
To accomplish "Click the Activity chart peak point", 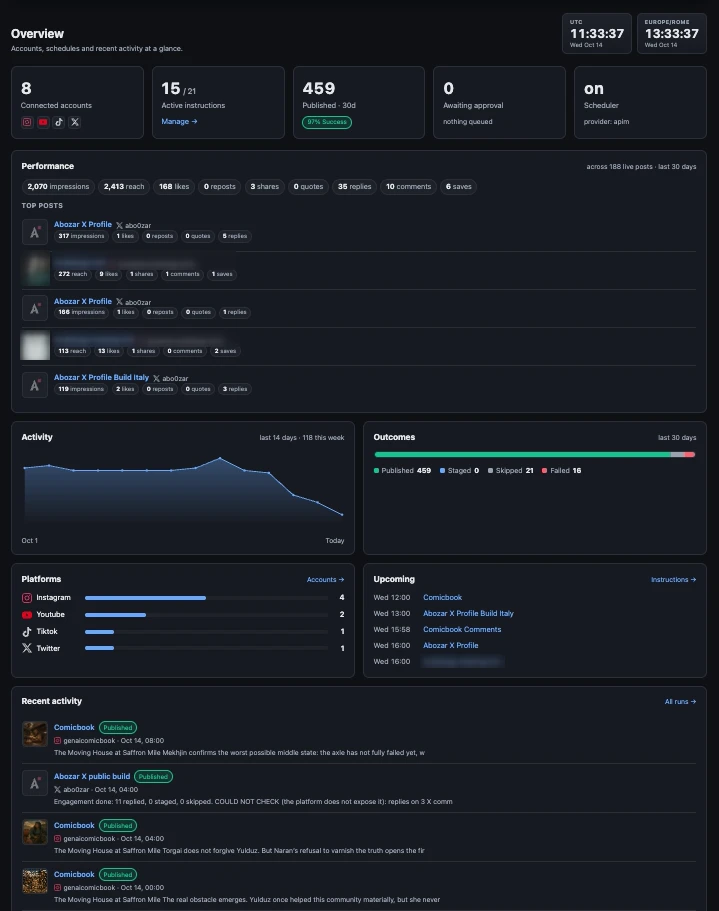I will 220,458.
